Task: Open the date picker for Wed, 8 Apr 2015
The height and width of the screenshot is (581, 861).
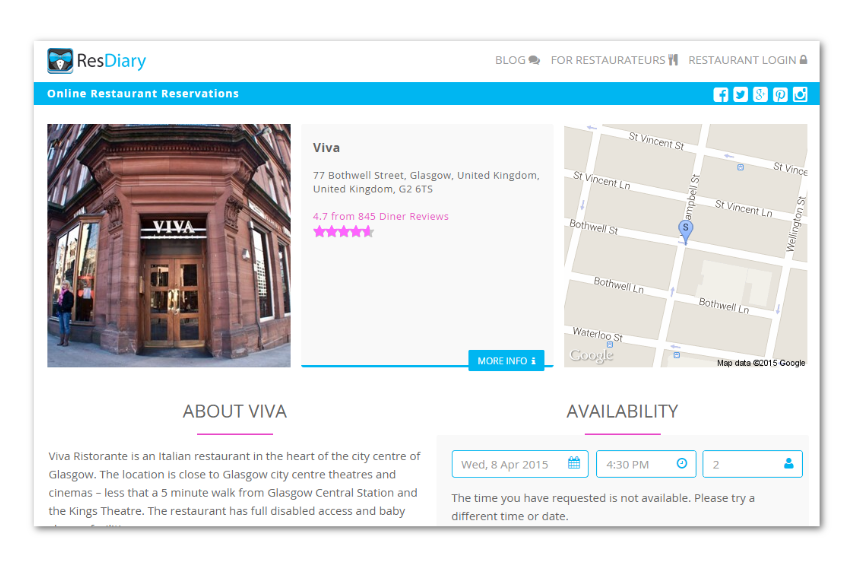Action: 510,464
